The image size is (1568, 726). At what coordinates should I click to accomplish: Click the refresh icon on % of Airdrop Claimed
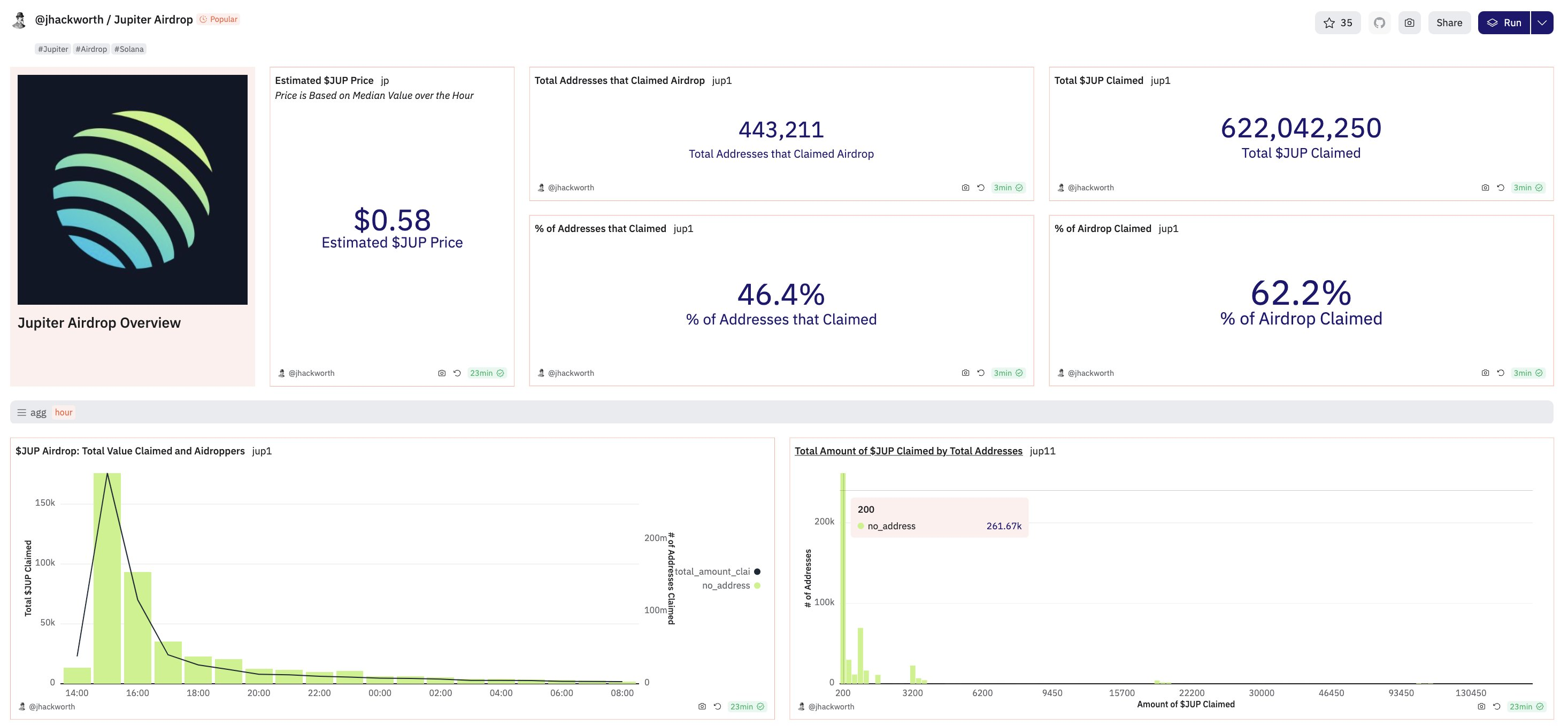coord(1501,373)
